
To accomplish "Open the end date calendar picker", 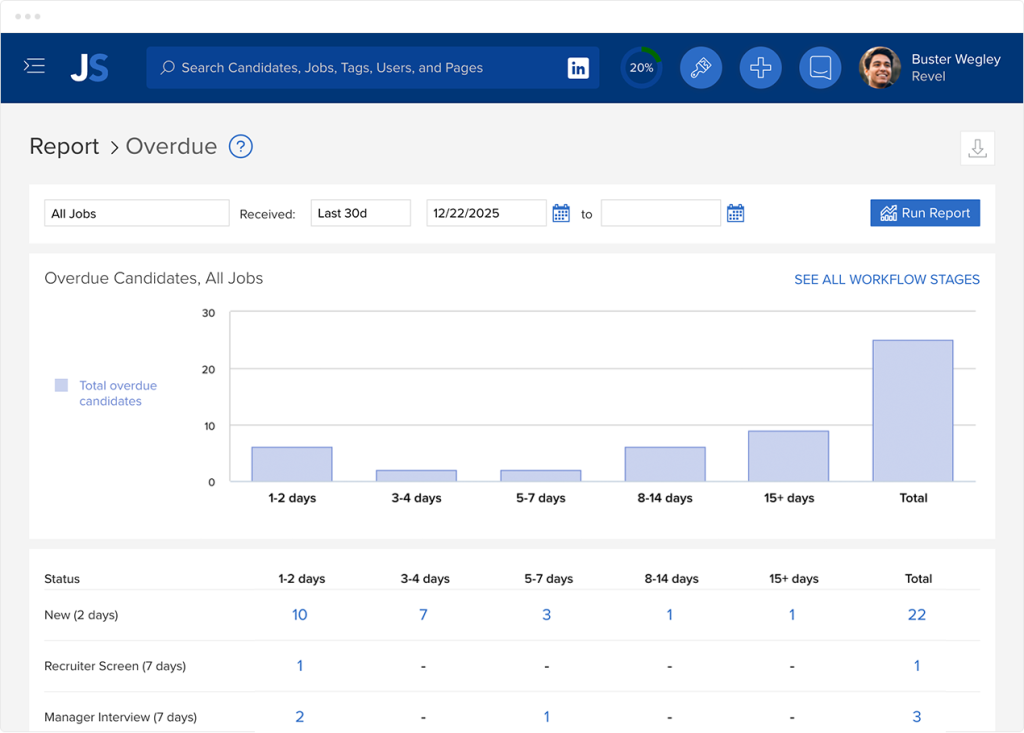I will pyautogui.click(x=735, y=212).
